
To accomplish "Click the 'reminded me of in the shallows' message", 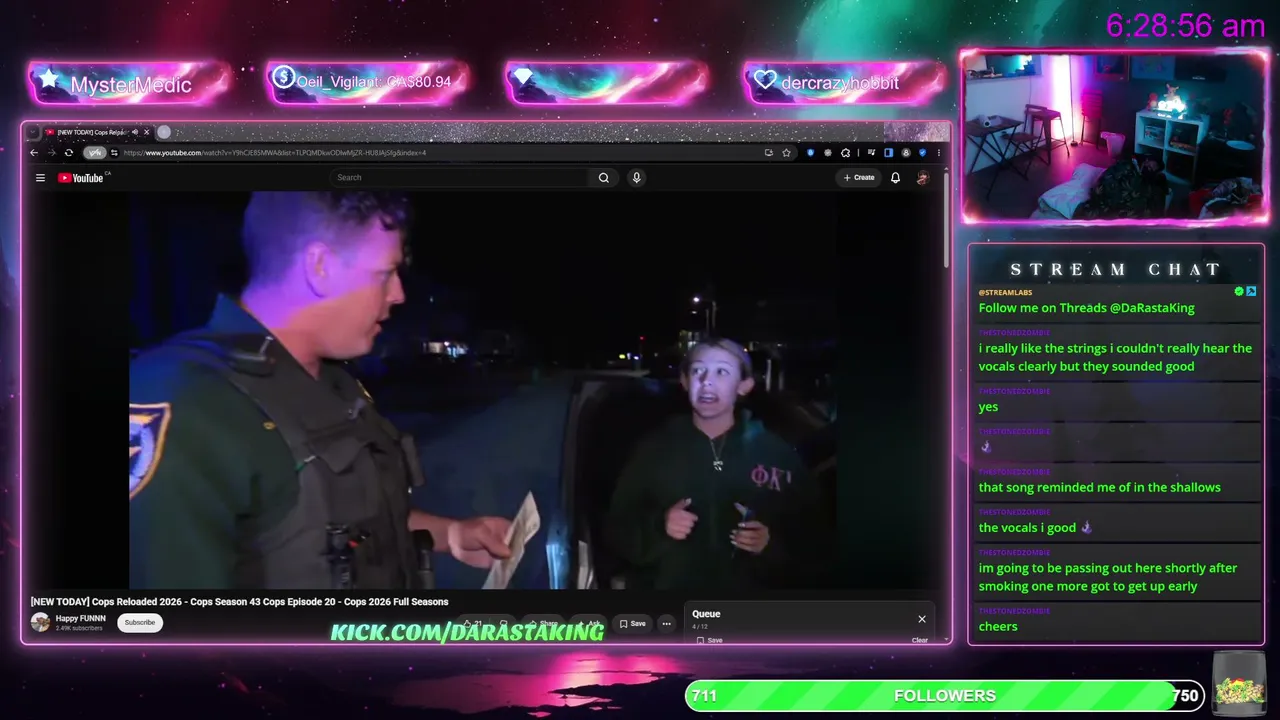I will point(1099,487).
